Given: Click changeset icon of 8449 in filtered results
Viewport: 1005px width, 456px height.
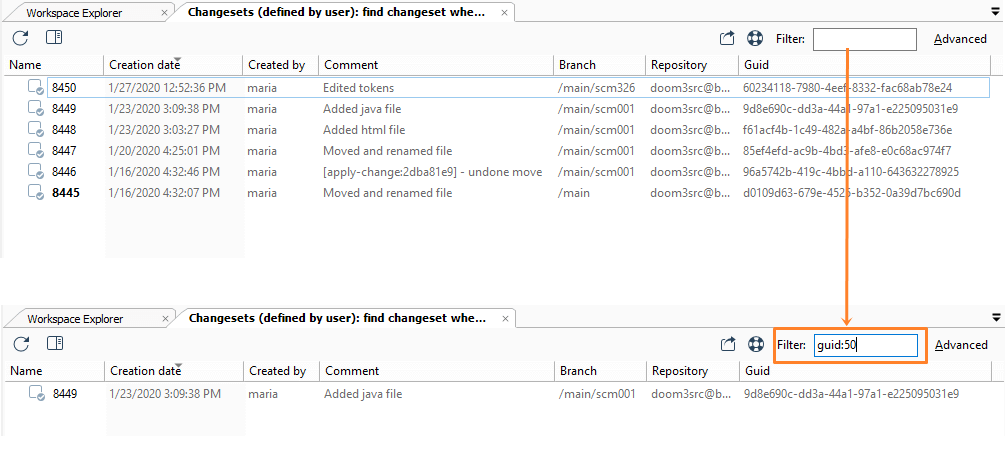Looking at the screenshot, I should [37, 394].
